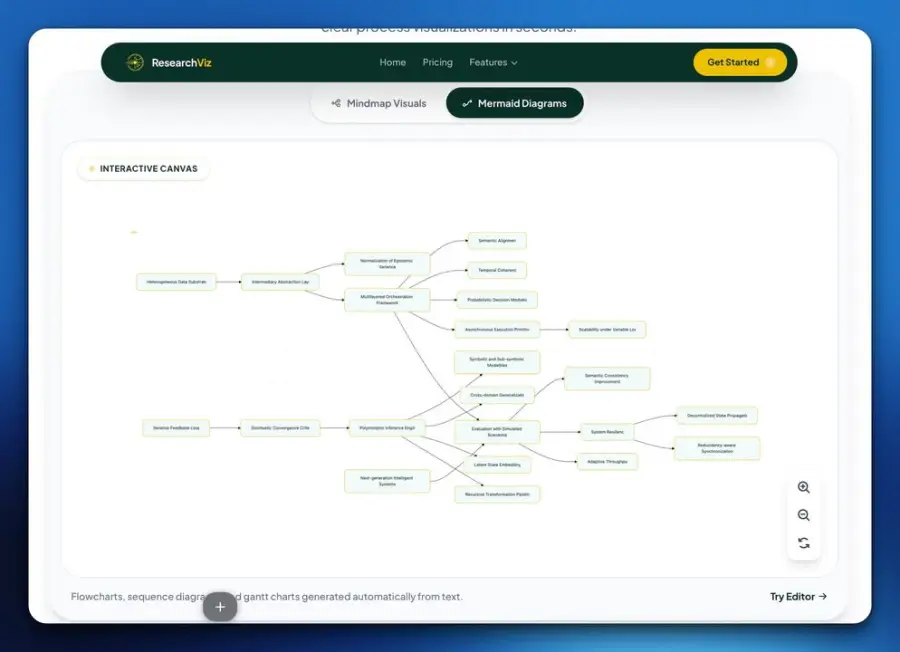Click the Normalization of Epistemic Variance node
The width and height of the screenshot is (900, 652).
pos(387,263)
